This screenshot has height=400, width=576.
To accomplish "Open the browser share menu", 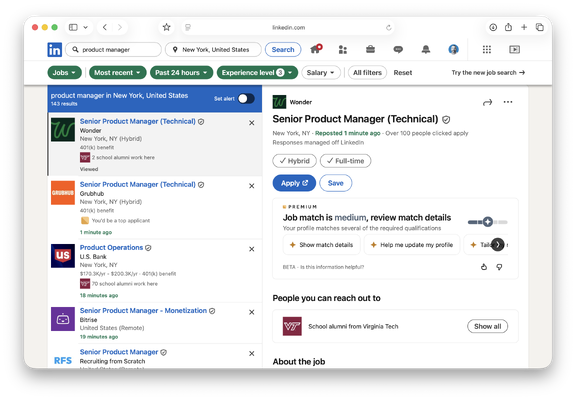I will 508,27.
